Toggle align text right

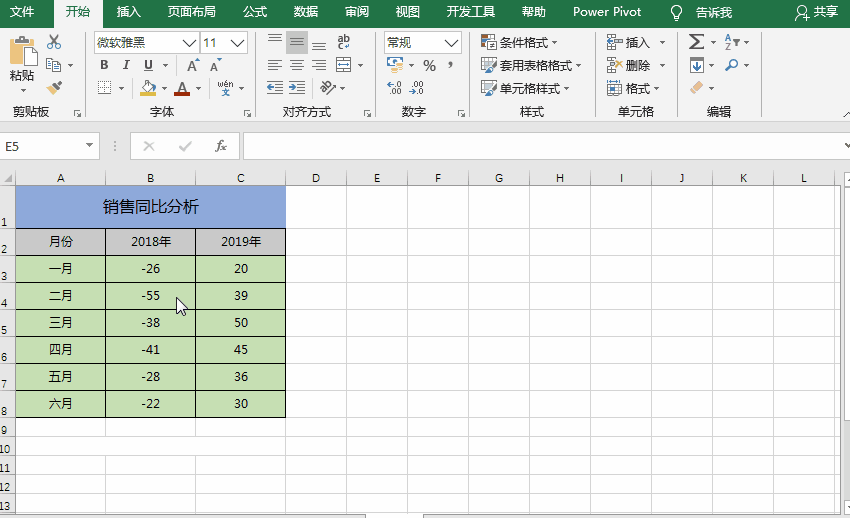tap(319, 65)
